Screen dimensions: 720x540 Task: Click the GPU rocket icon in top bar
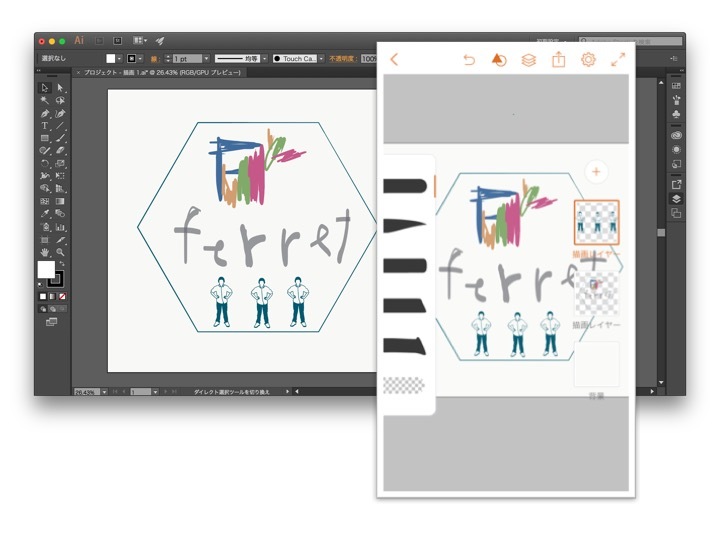tap(160, 41)
